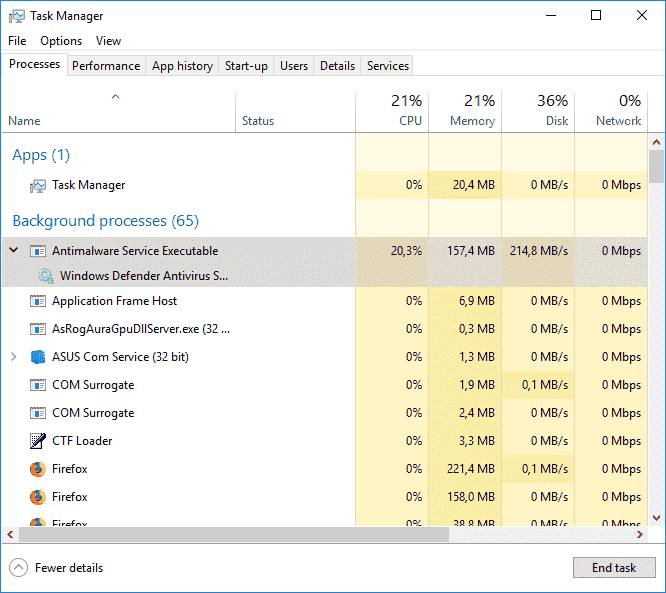
Task: Switch to the Services tab
Action: coord(388,66)
